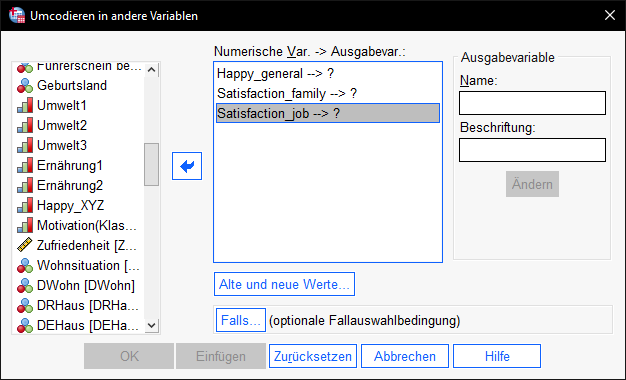
Task: Open Alte und neue Werte dialog
Action: tap(284, 284)
